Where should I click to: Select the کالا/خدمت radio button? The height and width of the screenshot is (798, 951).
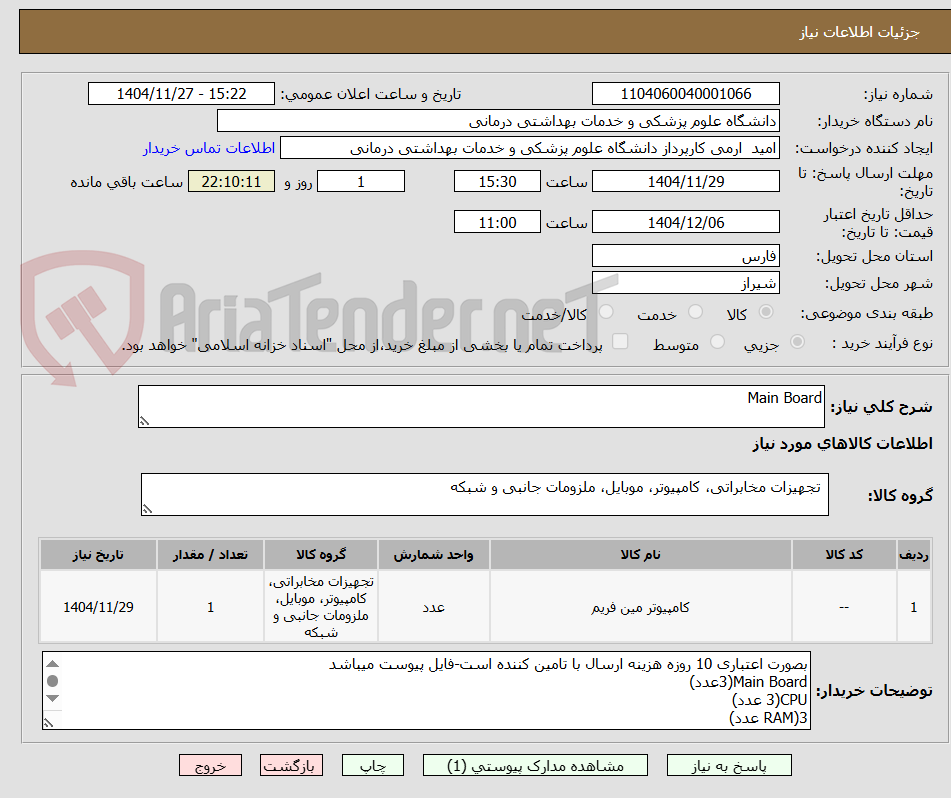606,312
